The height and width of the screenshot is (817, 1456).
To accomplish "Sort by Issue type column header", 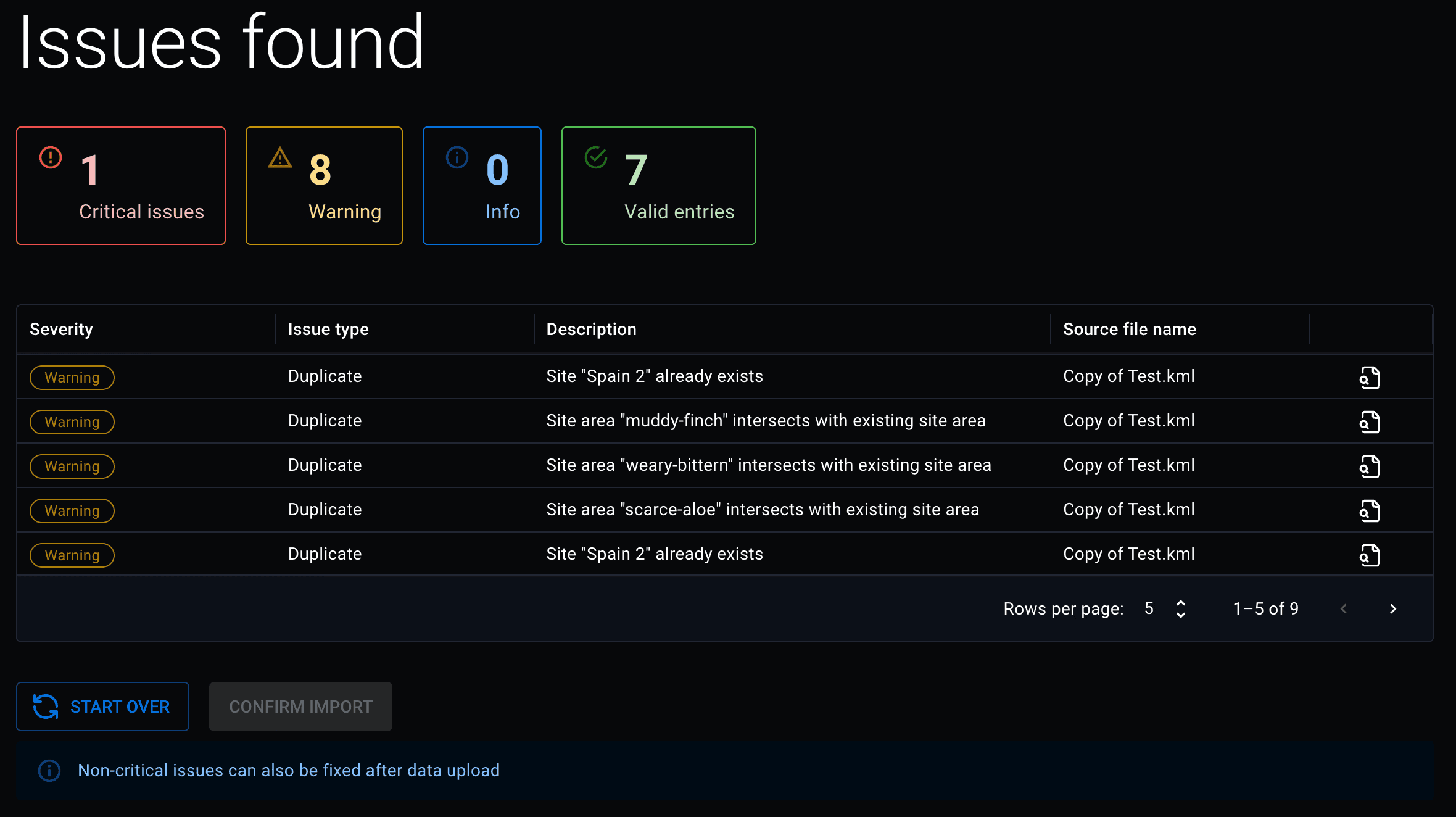I will point(328,329).
